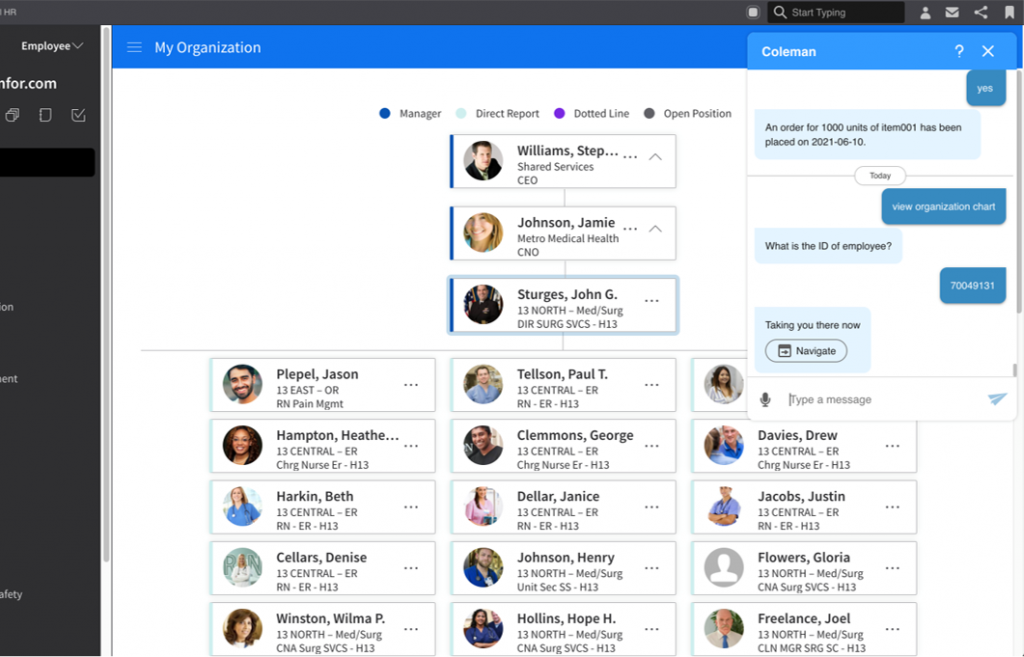Image resolution: width=1024 pixels, height=657 pixels.
Task: Select the name "Winston, Wilma P."
Action: pos(330,618)
